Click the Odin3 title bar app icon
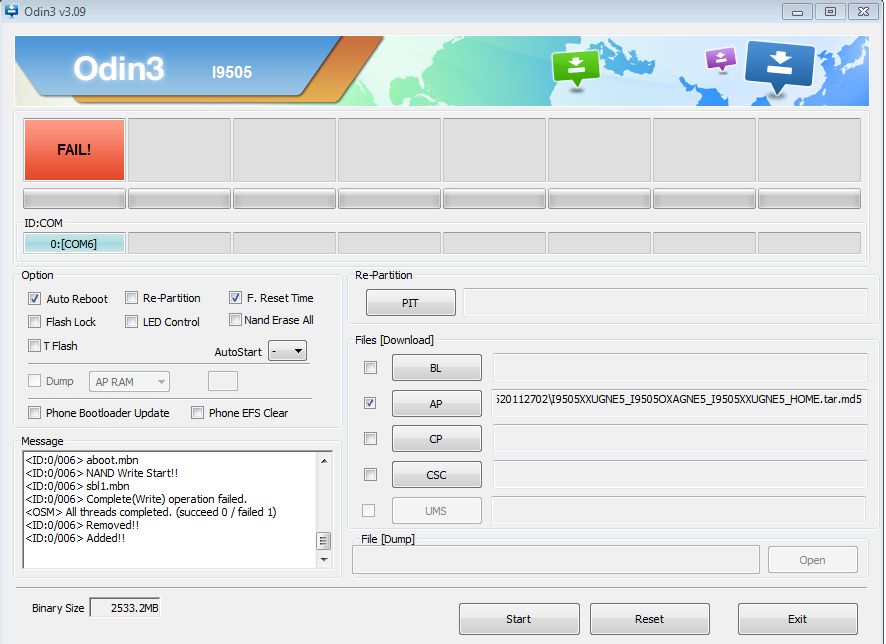Viewport: 886px width, 644px height. (x=11, y=11)
